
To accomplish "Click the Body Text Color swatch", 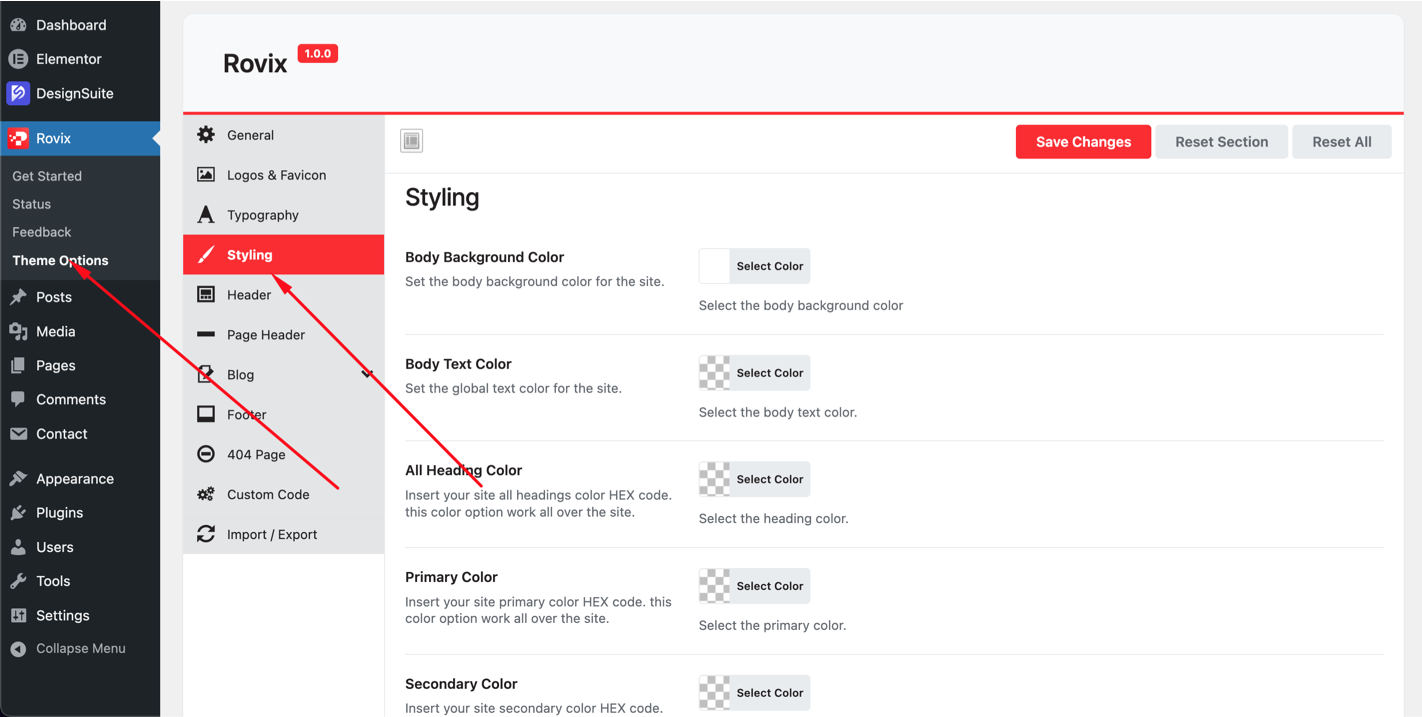I will click(x=714, y=373).
